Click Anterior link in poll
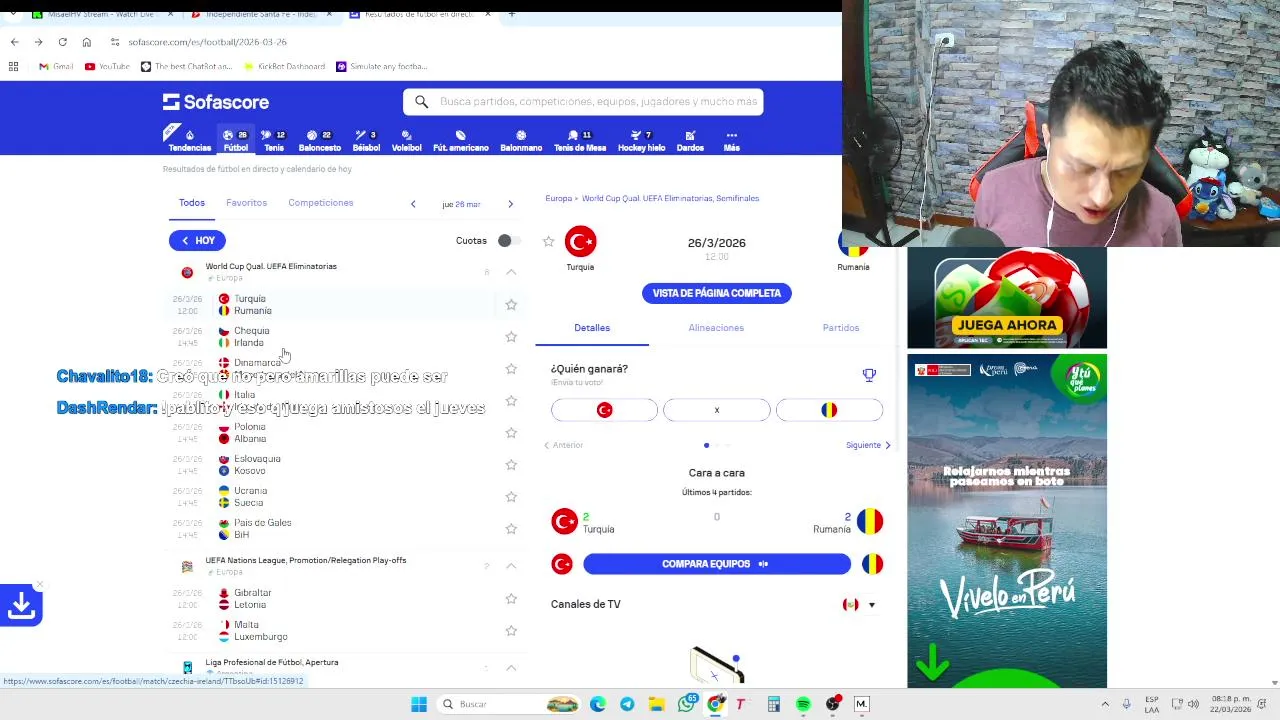This screenshot has height=720, width=1280. [563, 445]
